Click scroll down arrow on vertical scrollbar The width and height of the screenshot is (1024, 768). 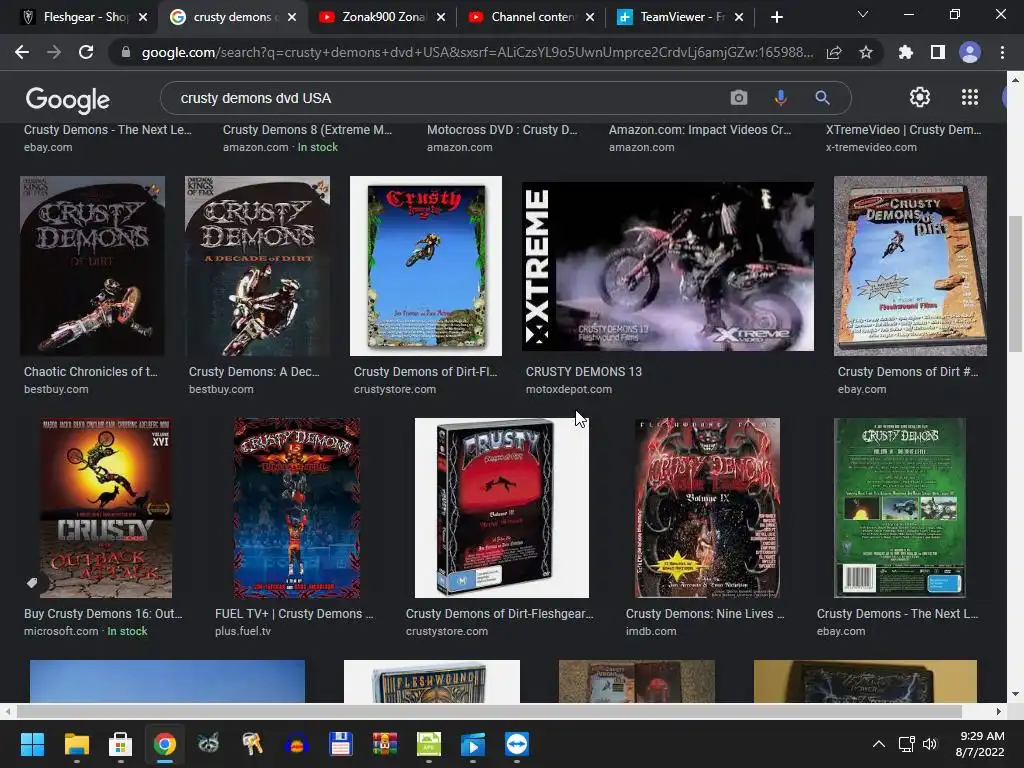point(1015,694)
